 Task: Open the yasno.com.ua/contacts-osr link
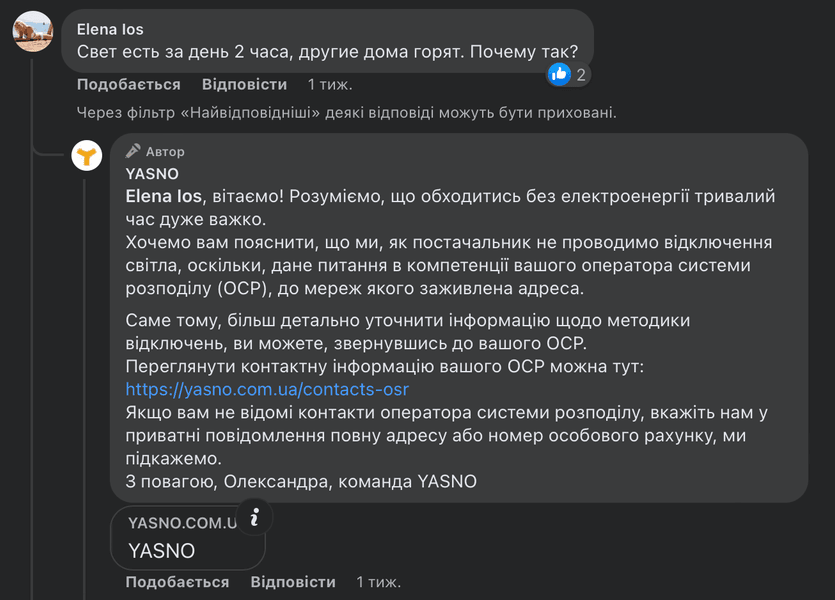tap(267, 390)
